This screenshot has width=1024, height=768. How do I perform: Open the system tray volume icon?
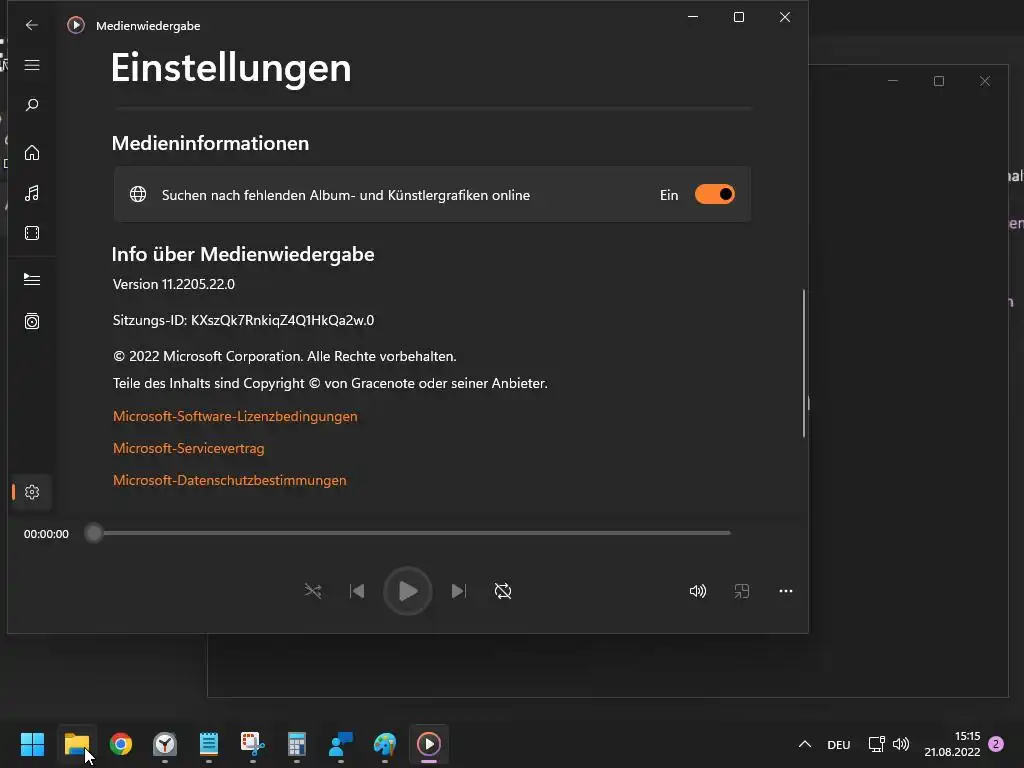click(901, 744)
